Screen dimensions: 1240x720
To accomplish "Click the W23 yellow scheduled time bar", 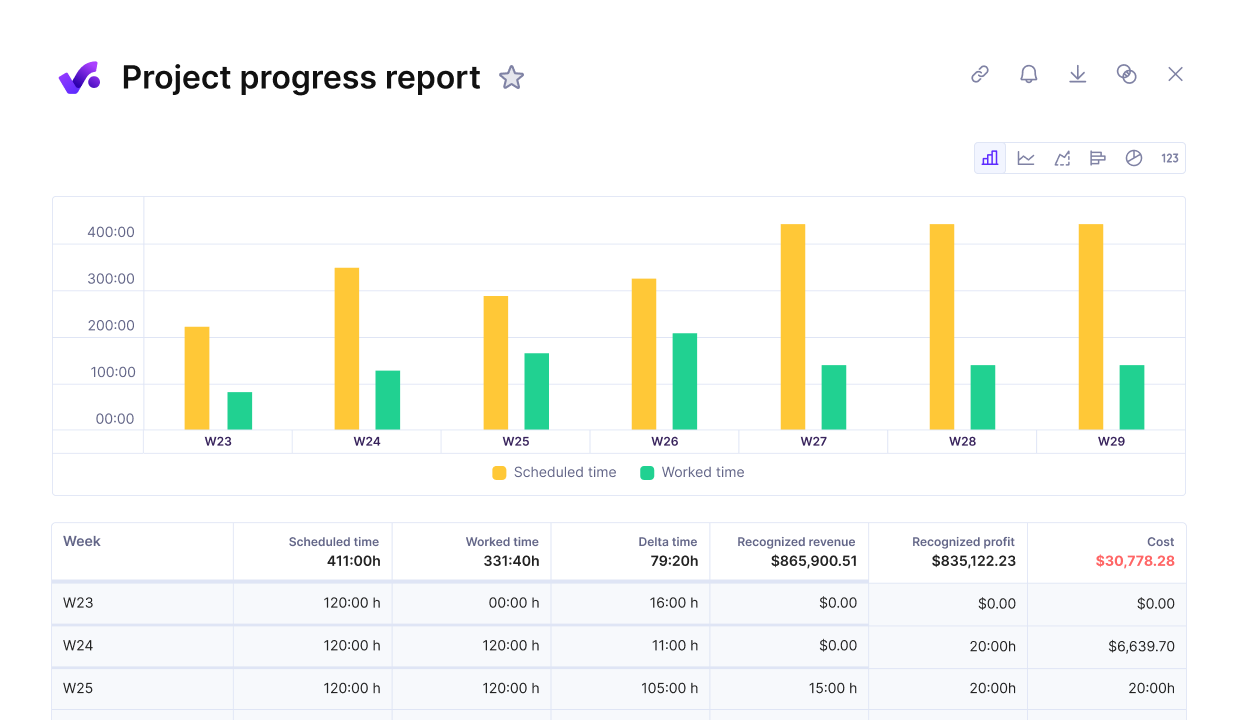I will tap(197, 378).
